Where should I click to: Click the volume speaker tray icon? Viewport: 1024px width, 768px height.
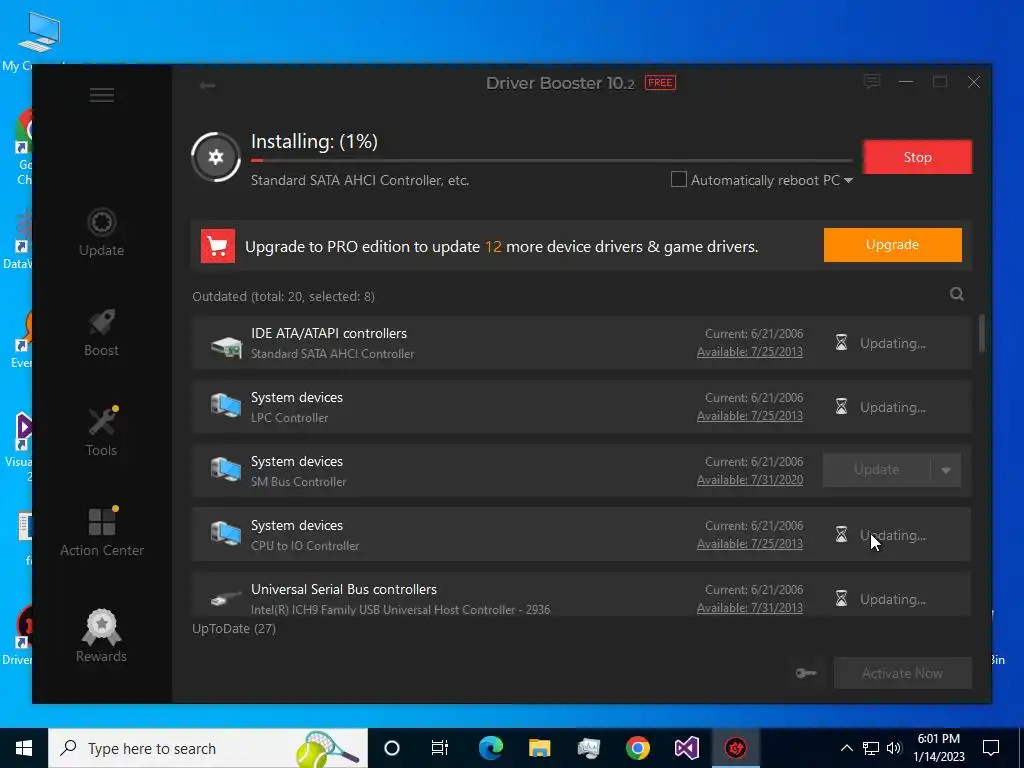tap(895, 748)
